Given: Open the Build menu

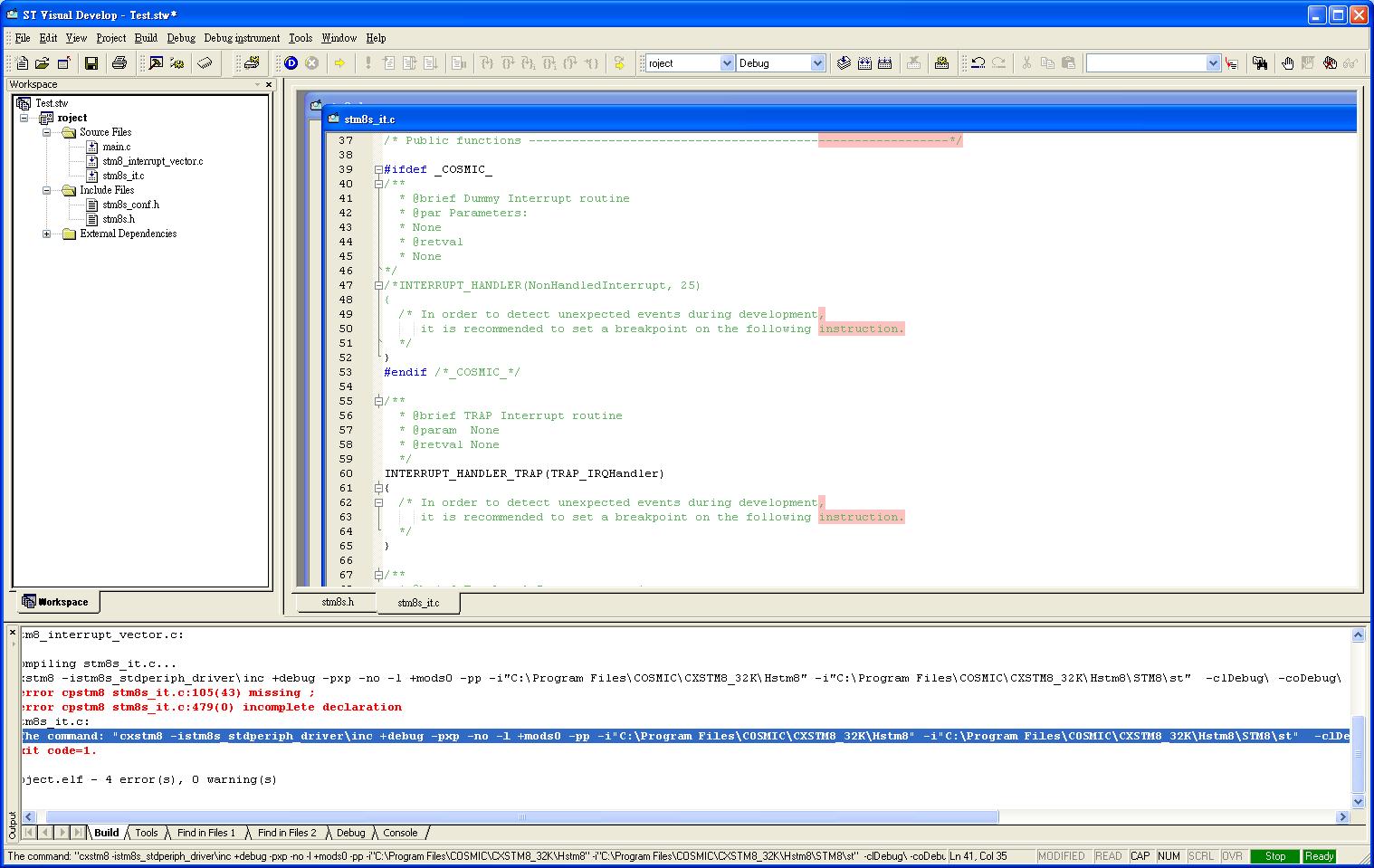Looking at the screenshot, I should click(x=146, y=38).
